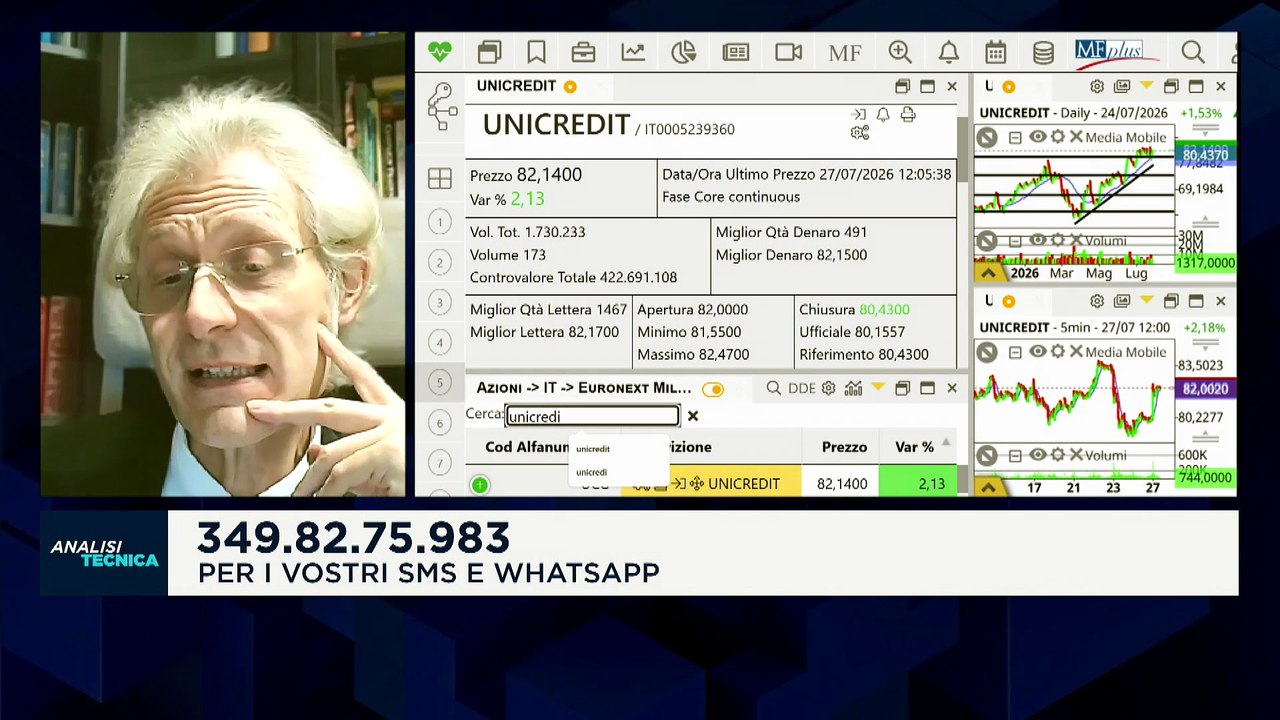Collapse Media Mobile indicator in 5min chart
The height and width of the screenshot is (720, 1280).
1015,353
